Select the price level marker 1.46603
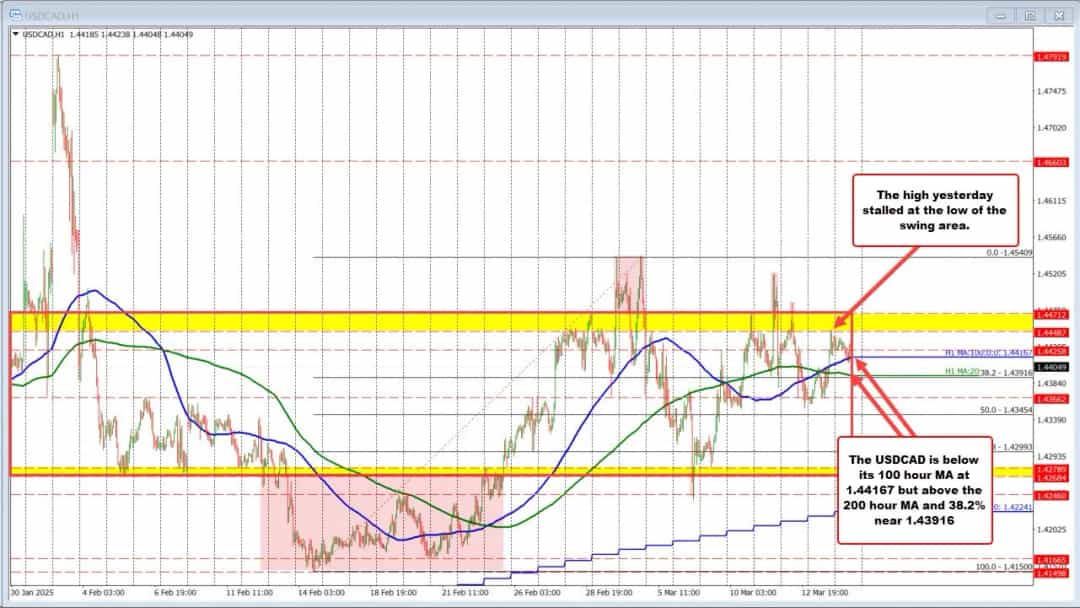This screenshot has width=1080, height=608. pos(1052,163)
